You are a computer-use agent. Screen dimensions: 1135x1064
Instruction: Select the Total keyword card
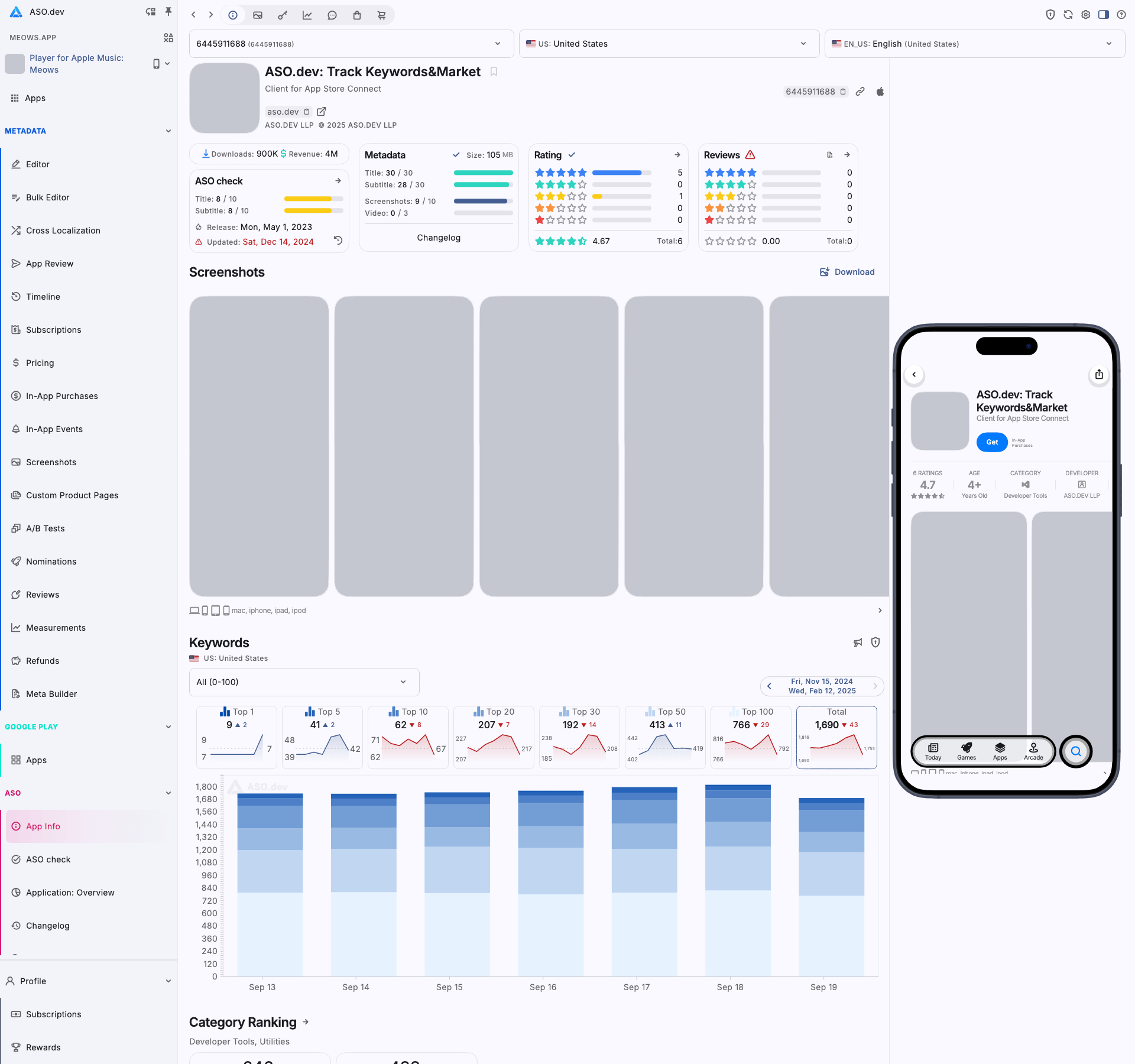click(836, 737)
